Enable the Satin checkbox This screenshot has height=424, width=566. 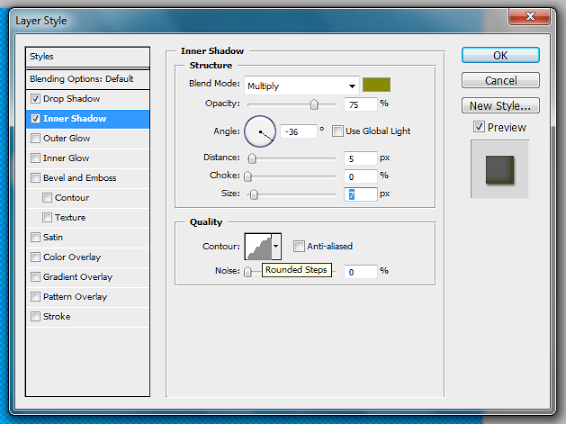35,237
